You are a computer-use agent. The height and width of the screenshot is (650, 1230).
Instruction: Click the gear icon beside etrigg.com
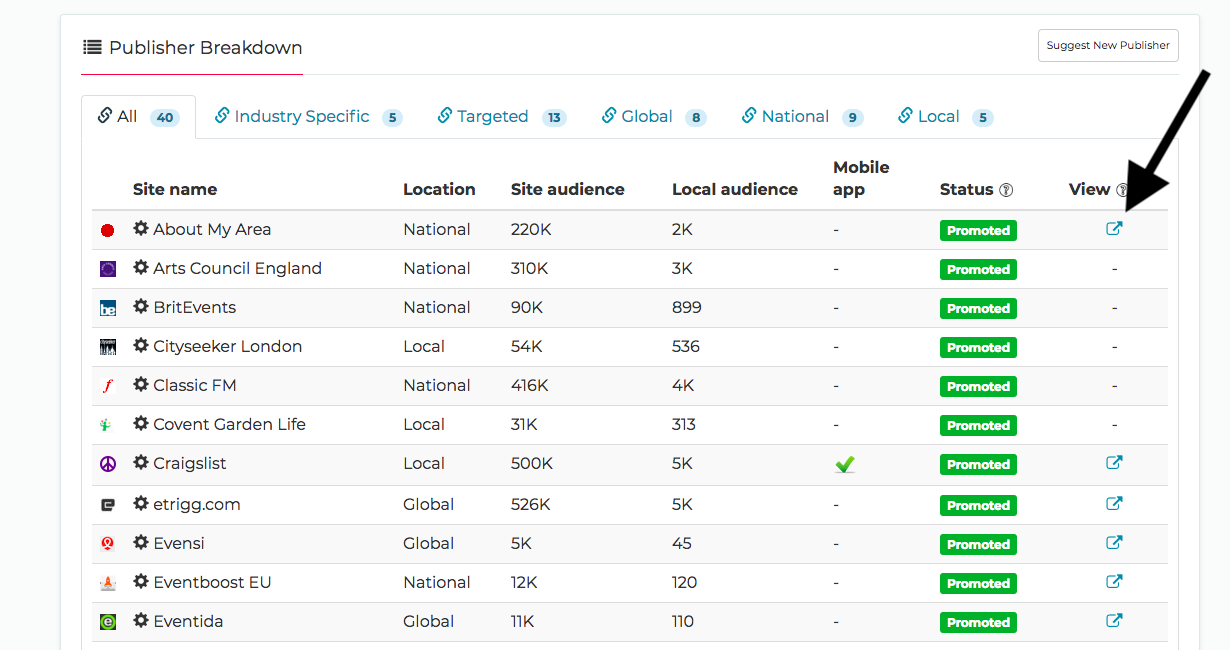pos(141,504)
